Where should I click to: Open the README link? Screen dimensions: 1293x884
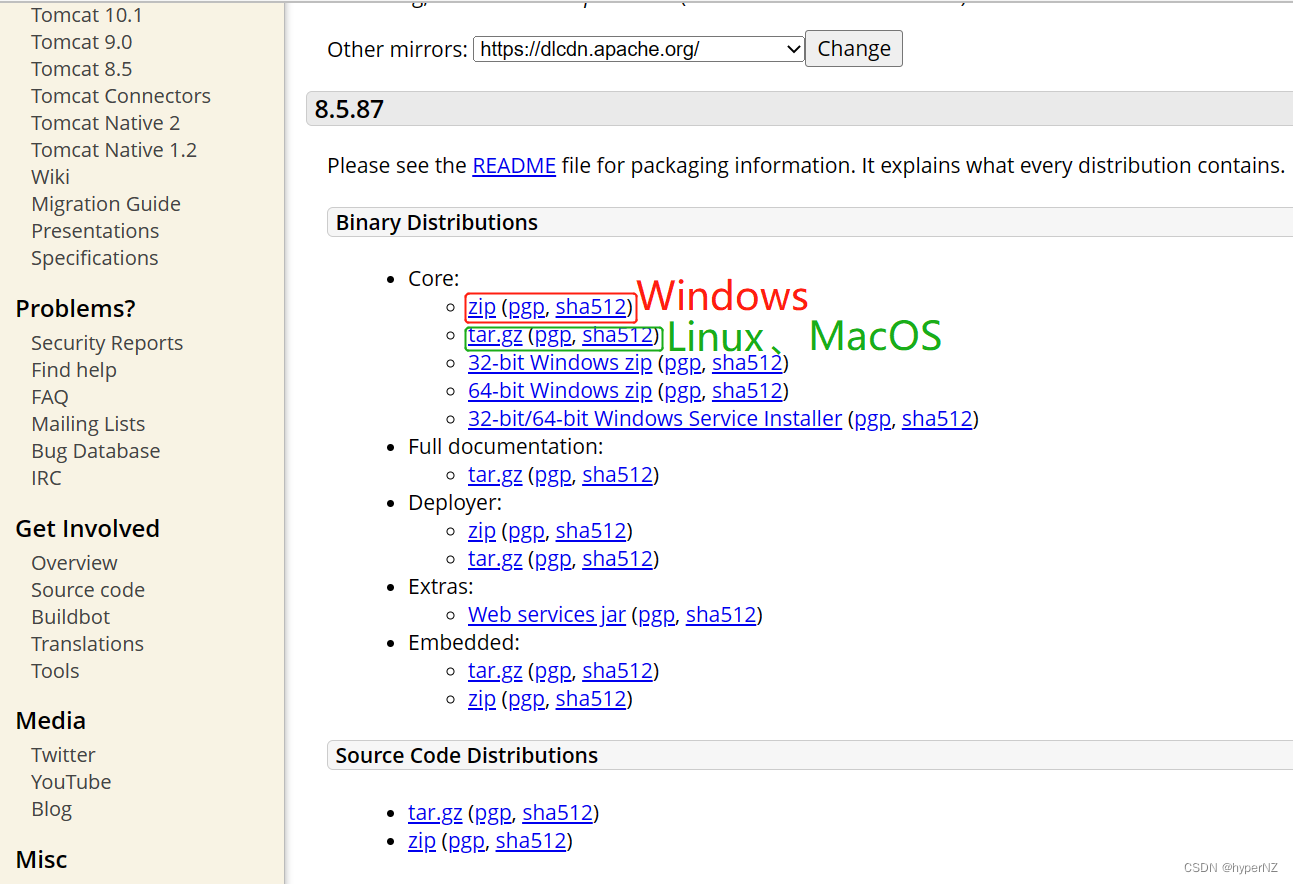pyautogui.click(x=514, y=166)
